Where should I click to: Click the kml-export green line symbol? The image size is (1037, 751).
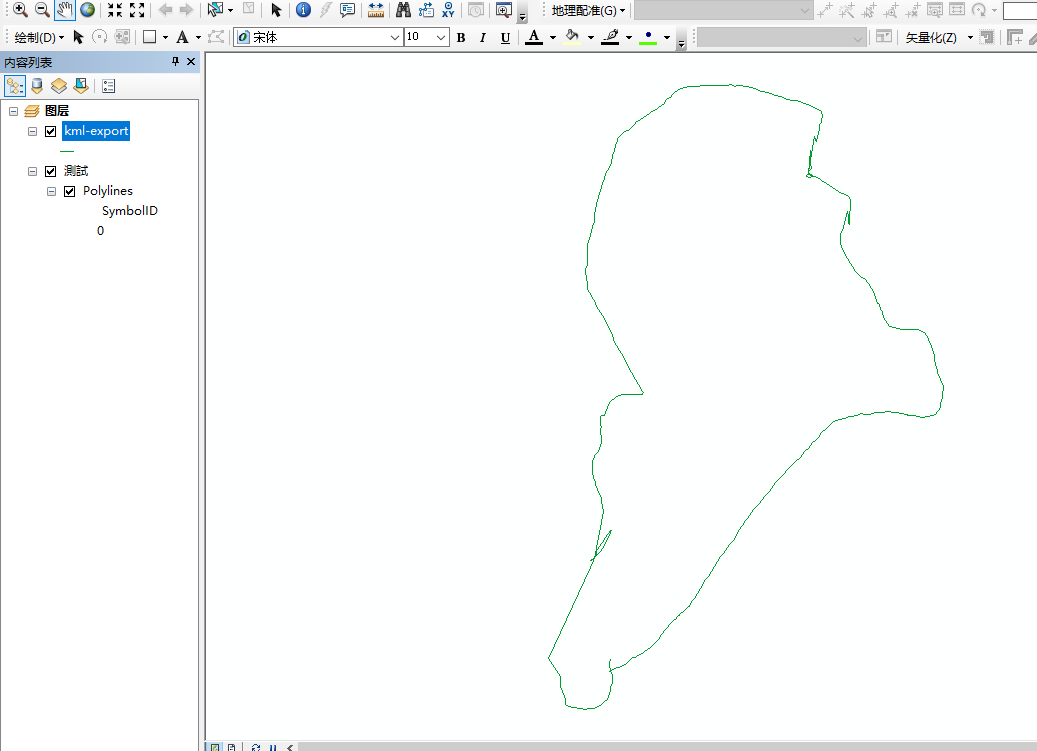(67, 151)
